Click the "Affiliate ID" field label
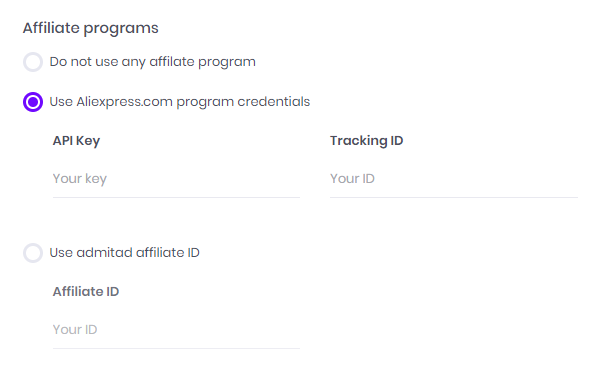 point(86,292)
